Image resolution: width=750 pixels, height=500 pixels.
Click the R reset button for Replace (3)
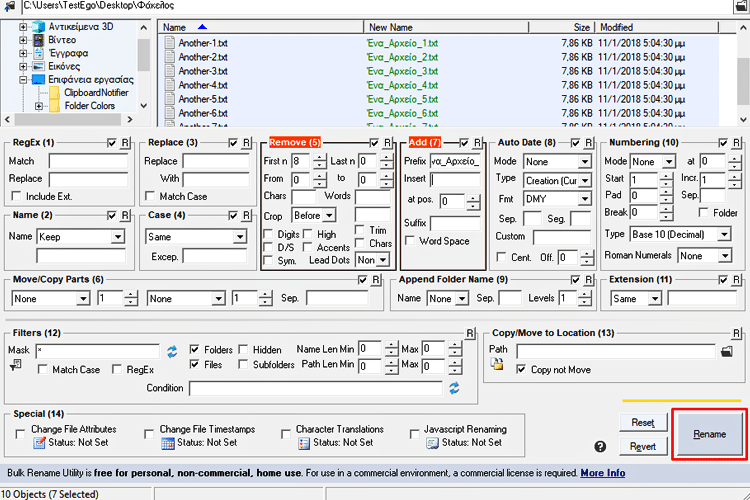(246, 143)
